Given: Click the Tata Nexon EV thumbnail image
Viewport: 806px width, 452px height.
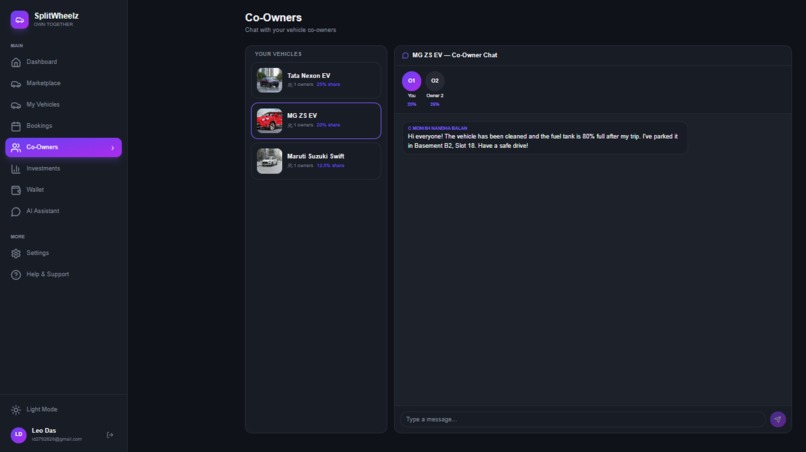Looking at the screenshot, I should (x=269, y=80).
